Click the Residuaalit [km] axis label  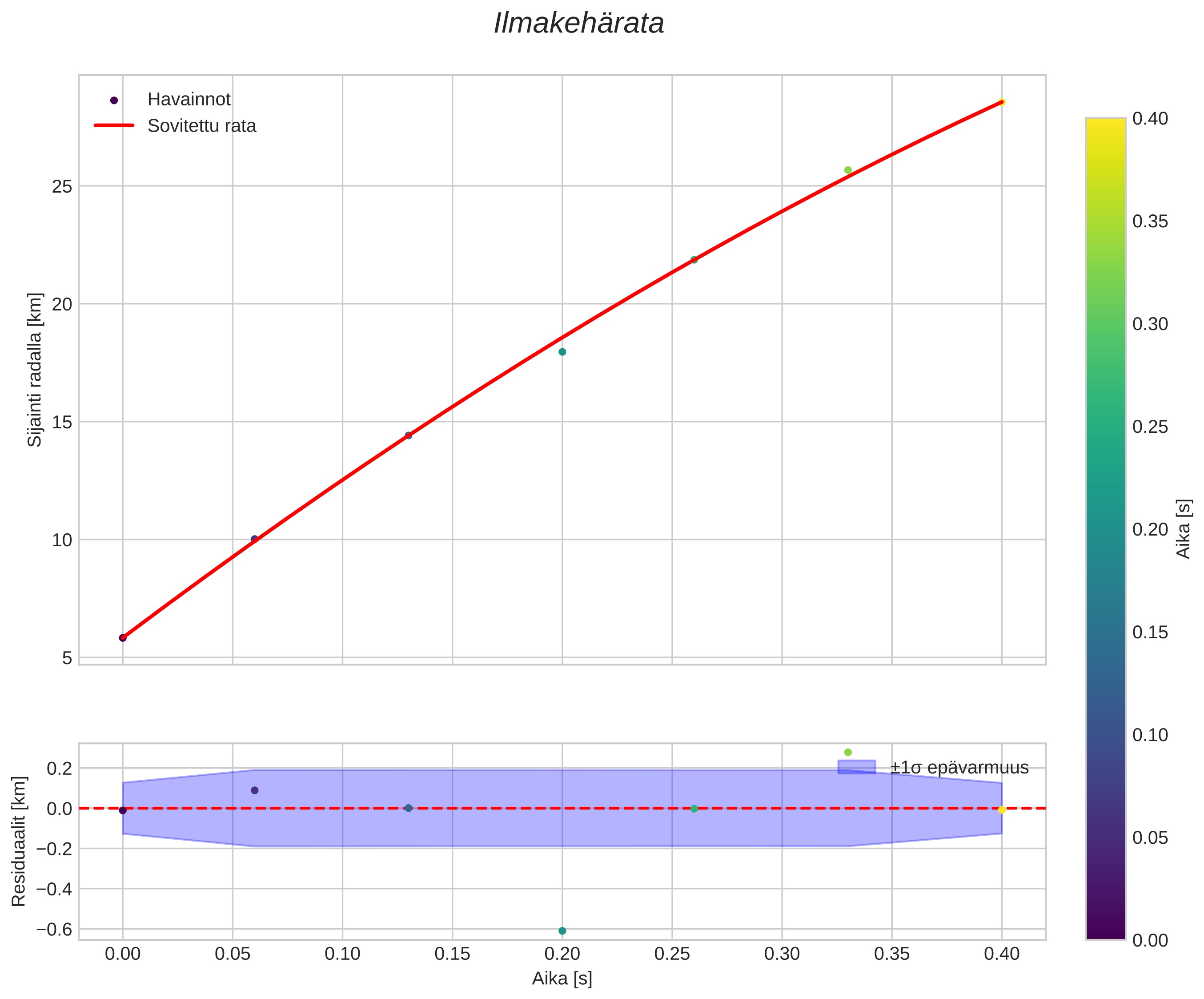19,841
